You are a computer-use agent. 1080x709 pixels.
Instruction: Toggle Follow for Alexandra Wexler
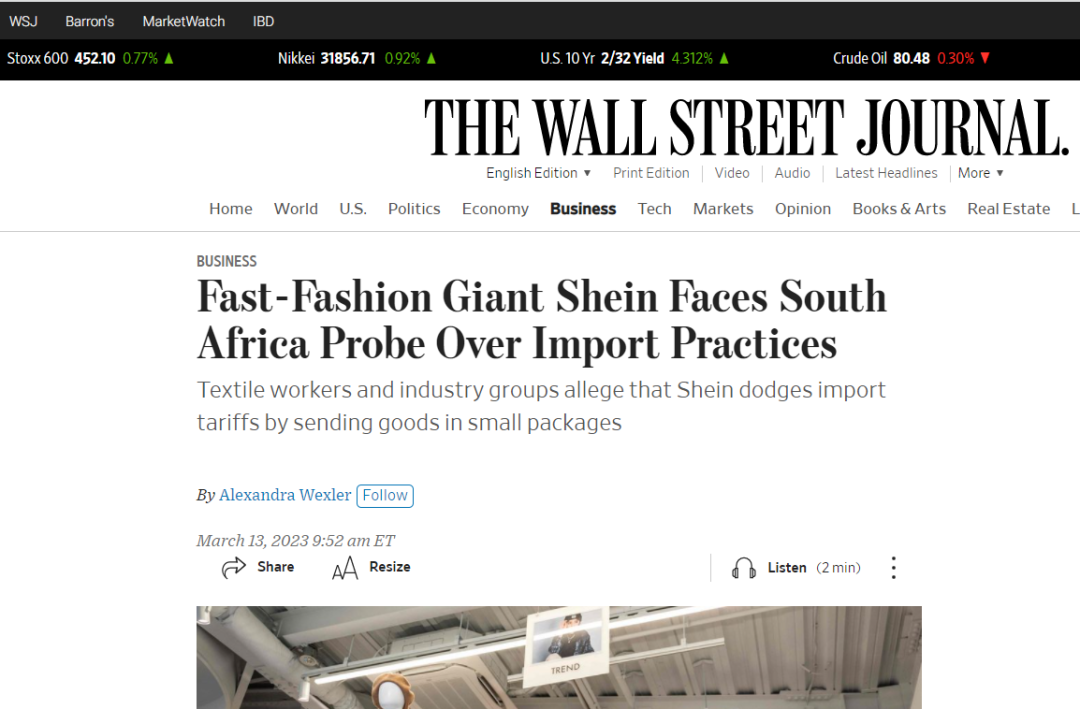(x=385, y=495)
